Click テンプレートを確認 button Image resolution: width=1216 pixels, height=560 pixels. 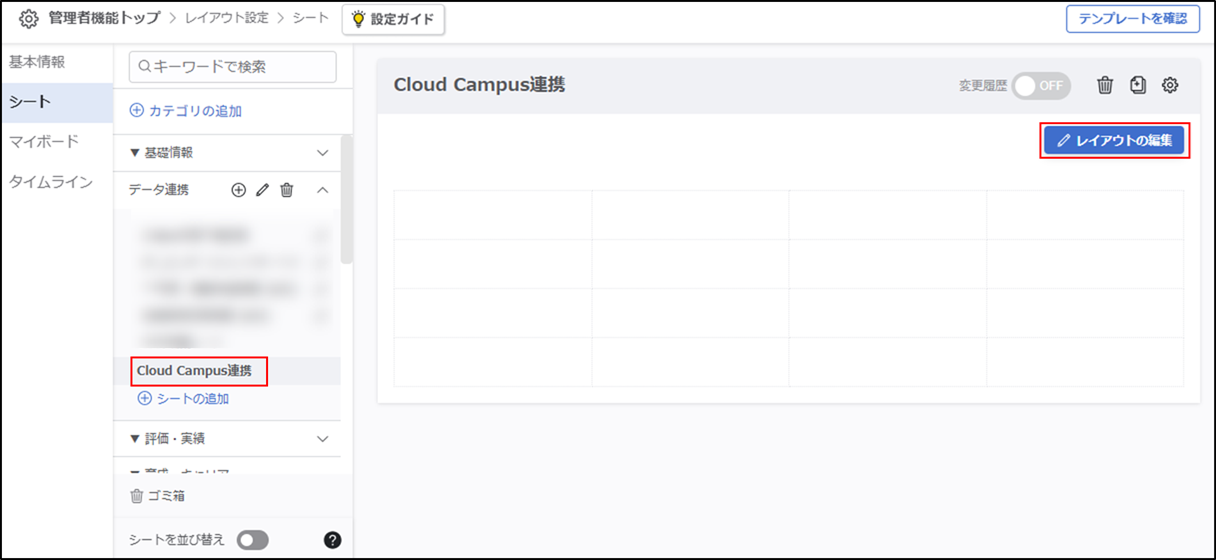(1133, 19)
